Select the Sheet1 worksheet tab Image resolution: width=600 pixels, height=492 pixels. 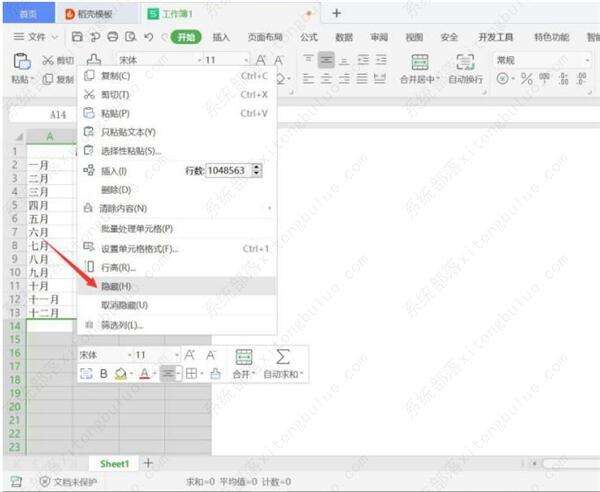tap(114, 464)
